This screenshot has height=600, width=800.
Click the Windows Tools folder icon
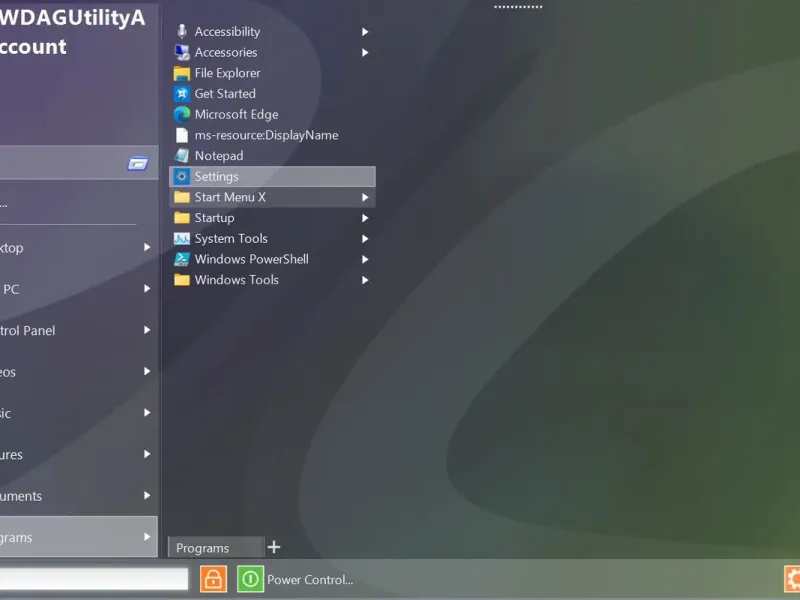[x=182, y=280]
